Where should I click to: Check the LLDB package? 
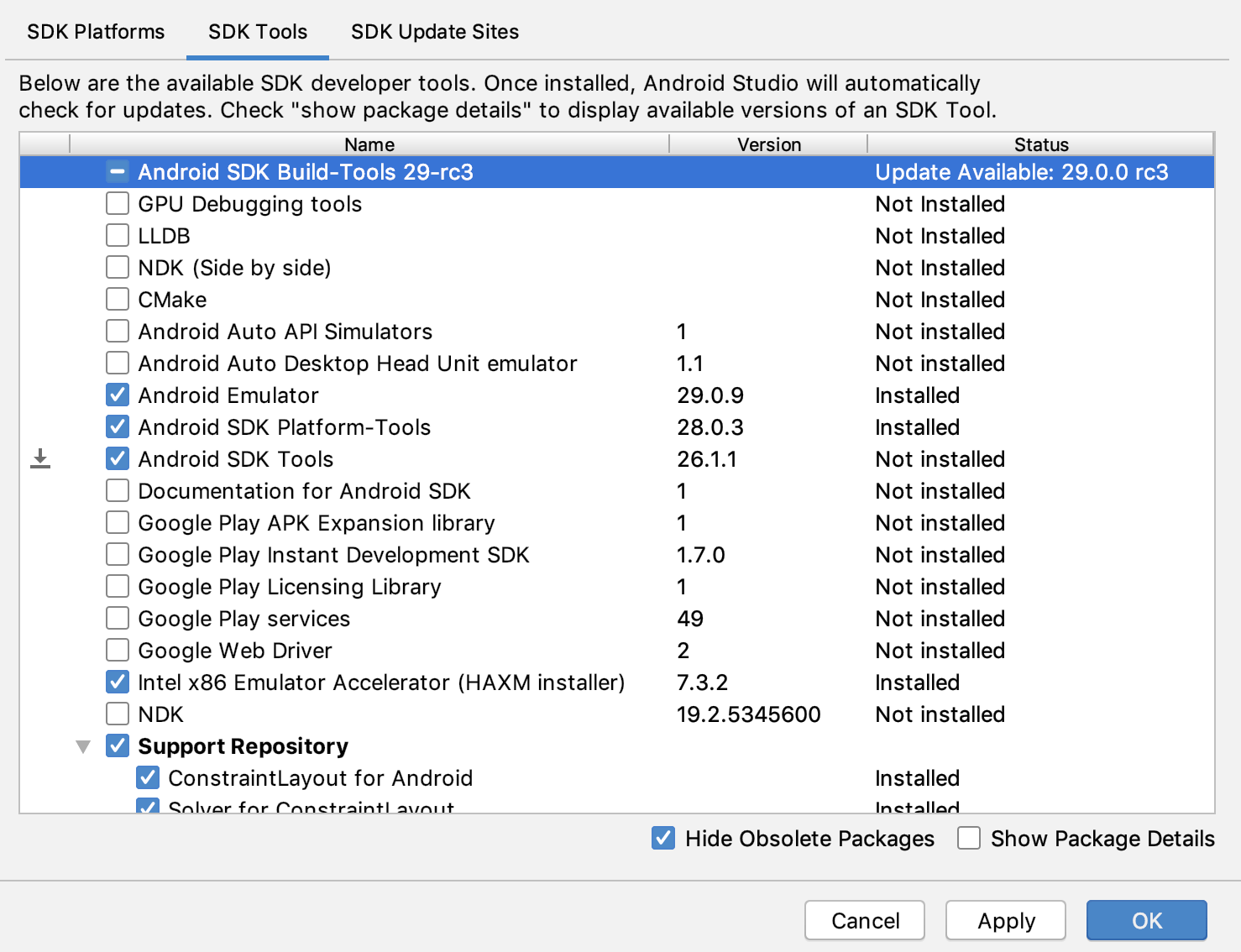pos(117,235)
